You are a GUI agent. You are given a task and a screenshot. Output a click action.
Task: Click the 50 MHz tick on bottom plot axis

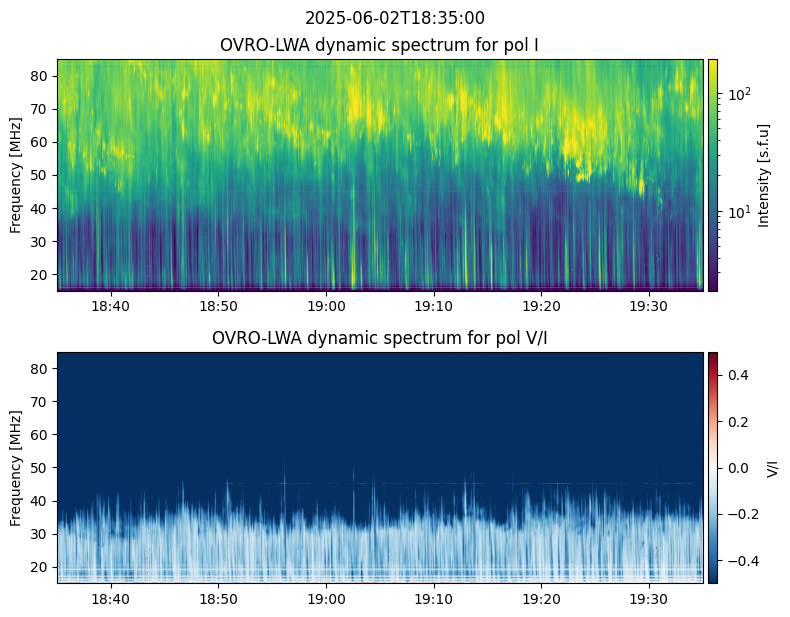point(40,468)
